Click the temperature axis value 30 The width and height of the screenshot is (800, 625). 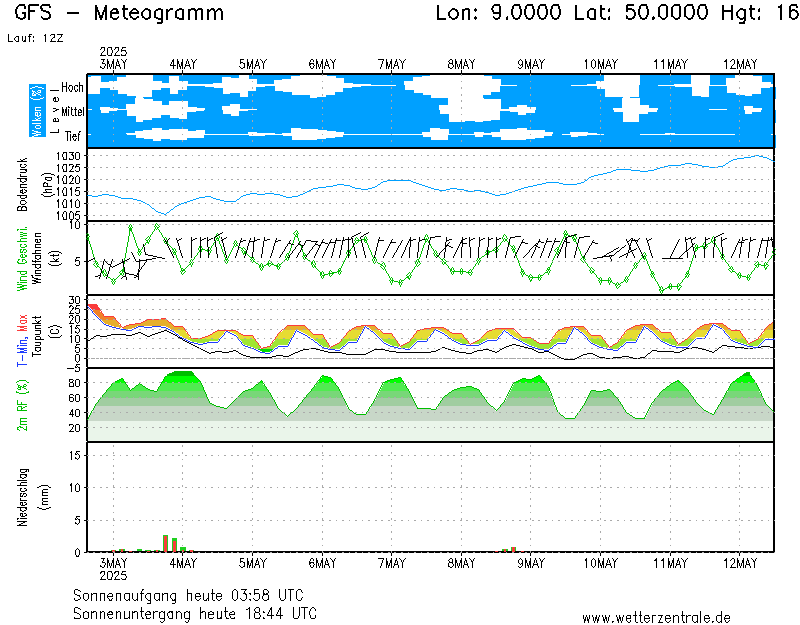point(74,300)
